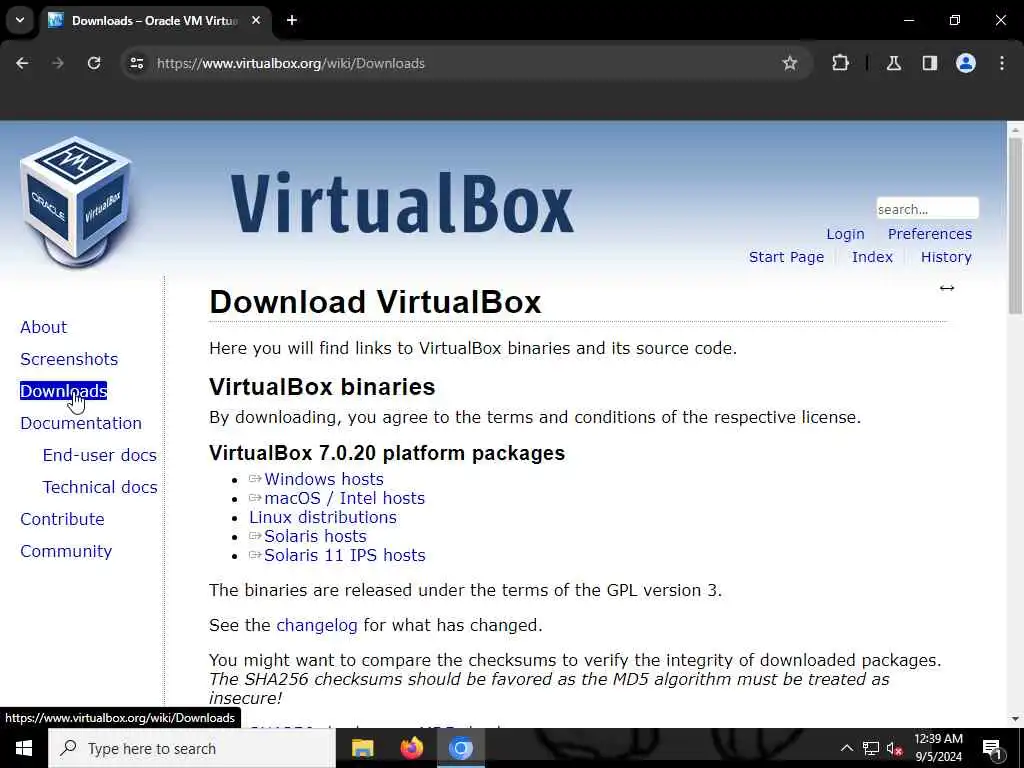Open the History link
The height and width of the screenshot is (768, 1024).
946,257
